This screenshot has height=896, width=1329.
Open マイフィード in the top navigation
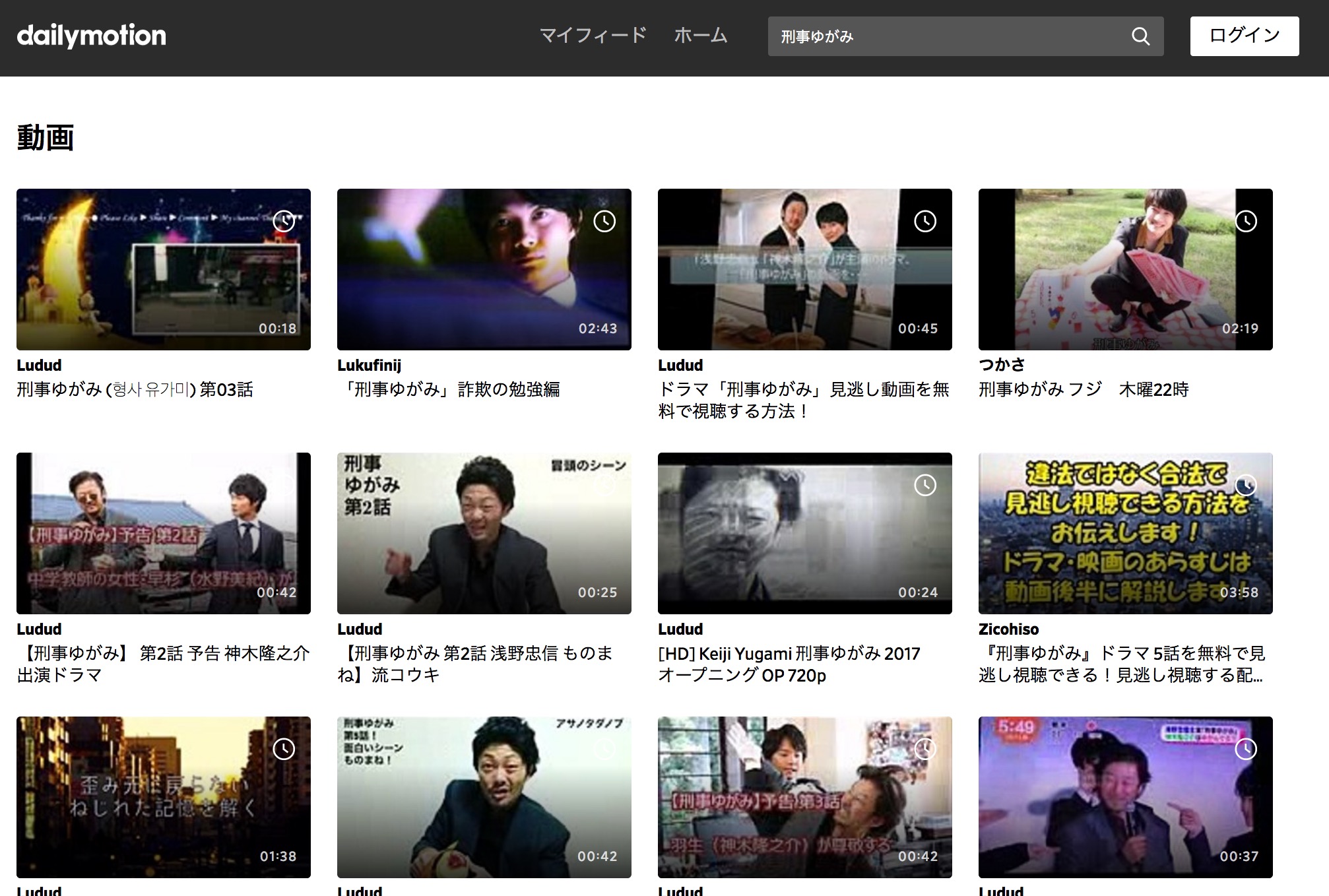click(x=593, y=36)
